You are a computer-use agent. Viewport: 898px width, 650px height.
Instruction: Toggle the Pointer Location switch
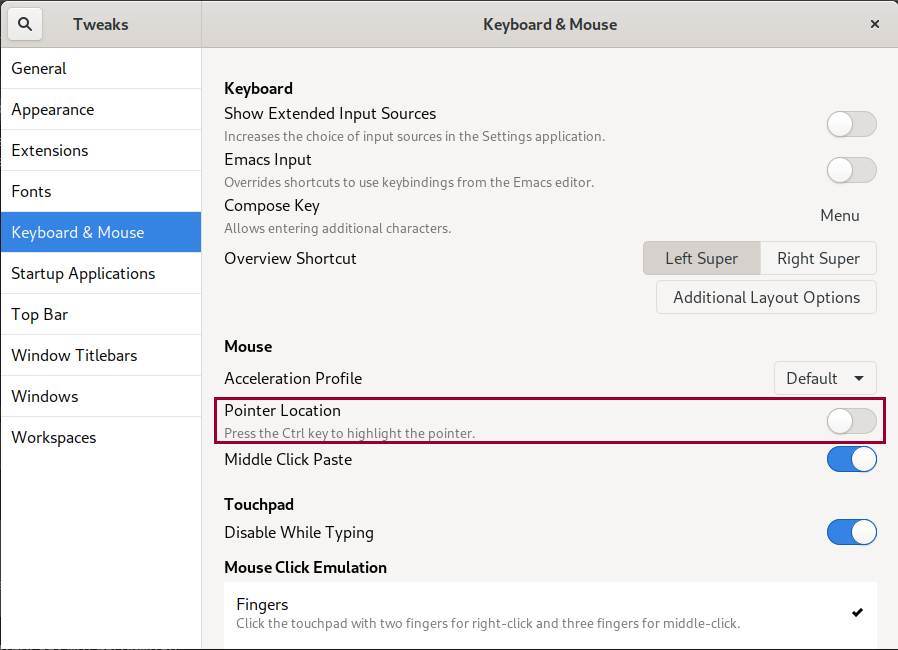(851, 422)
